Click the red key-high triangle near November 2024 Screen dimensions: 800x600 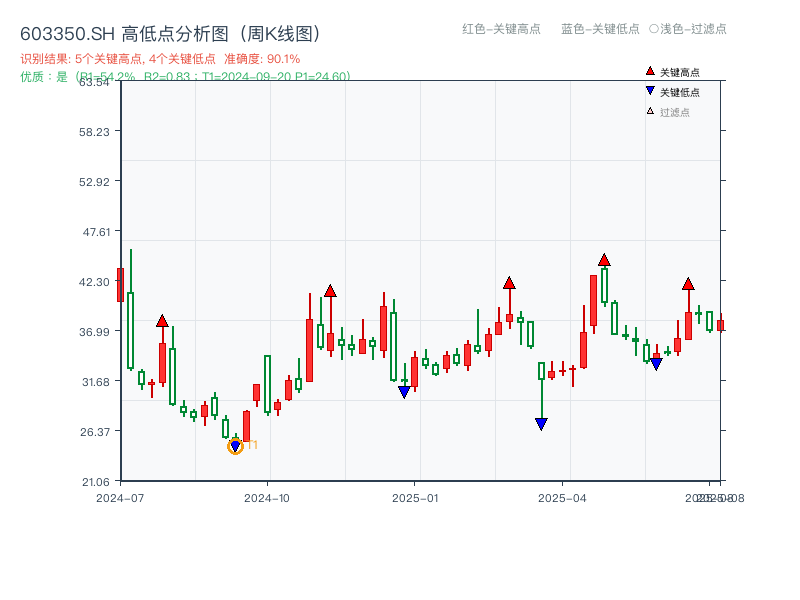pyautogui.click(x=331, y=292)
